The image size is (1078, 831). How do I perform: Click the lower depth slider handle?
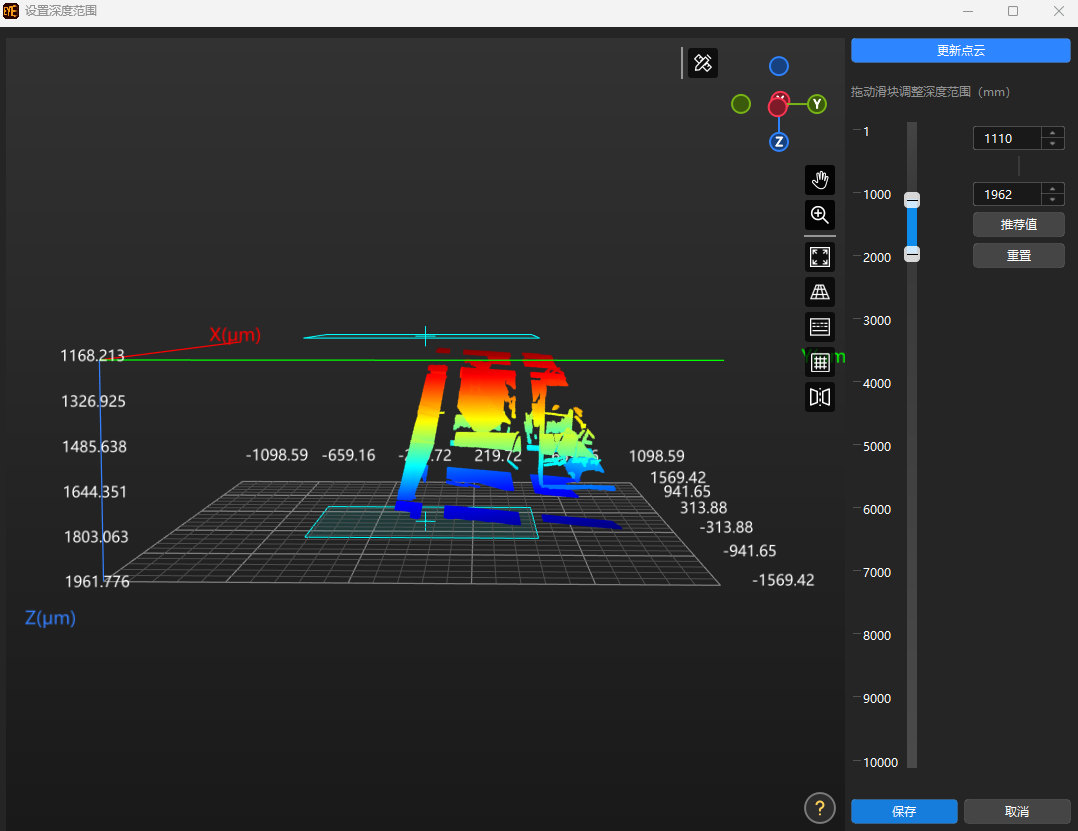coord(912,254)
